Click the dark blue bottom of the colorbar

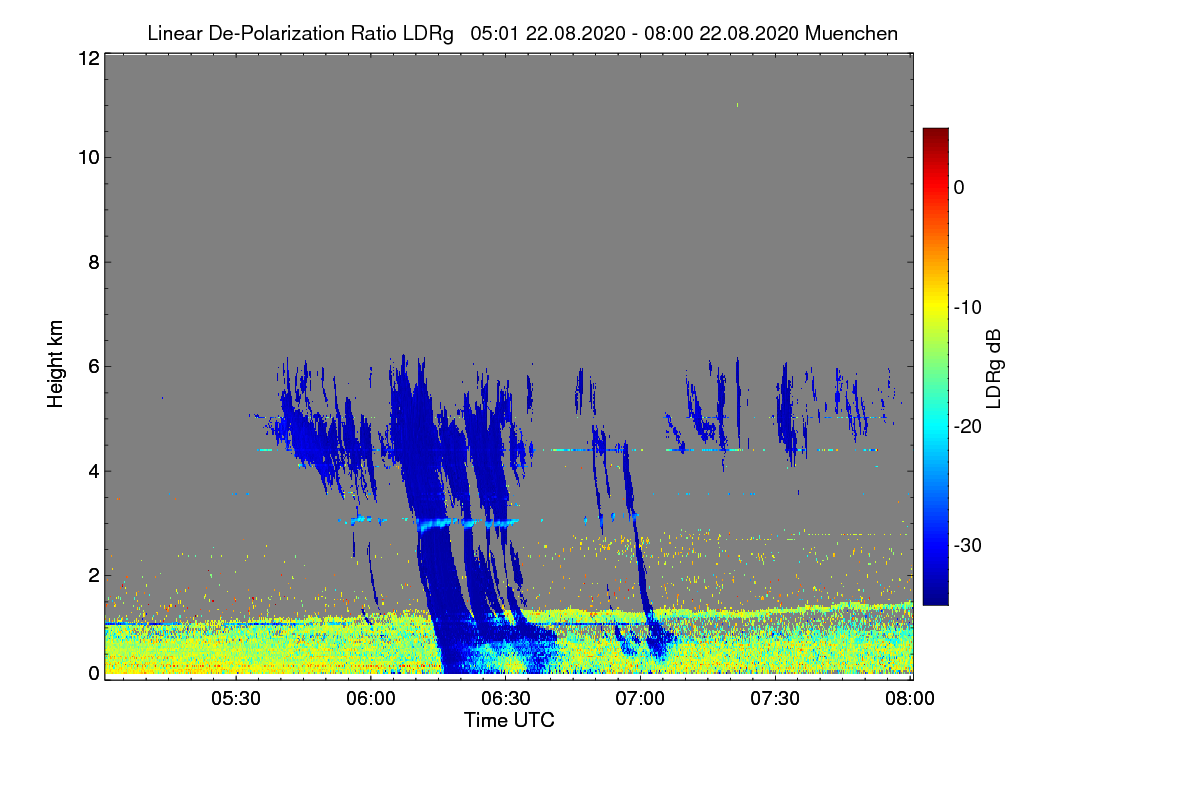[x=935, y=597]
